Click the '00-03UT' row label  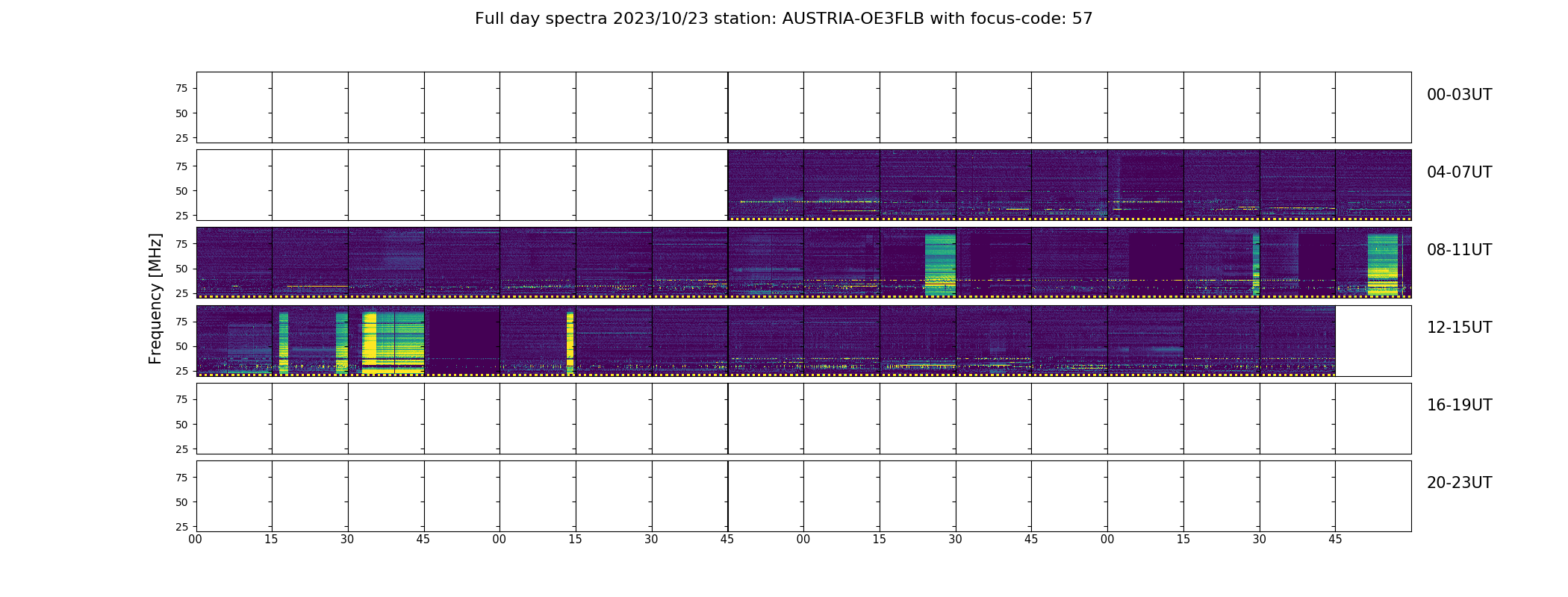[x=1459, y=95]
